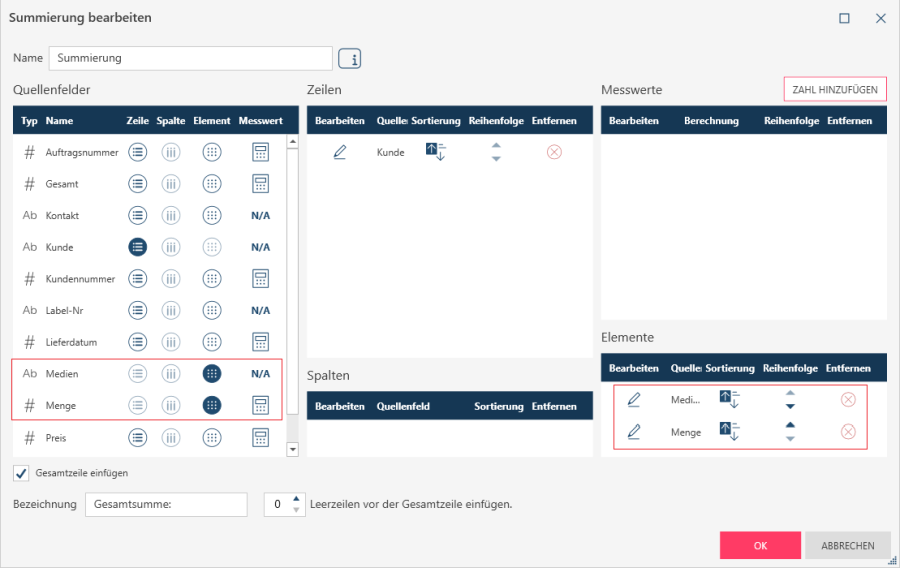Add Kontakt as a column (Spalte icon)
900x568 pixels.
coord(171,216)
